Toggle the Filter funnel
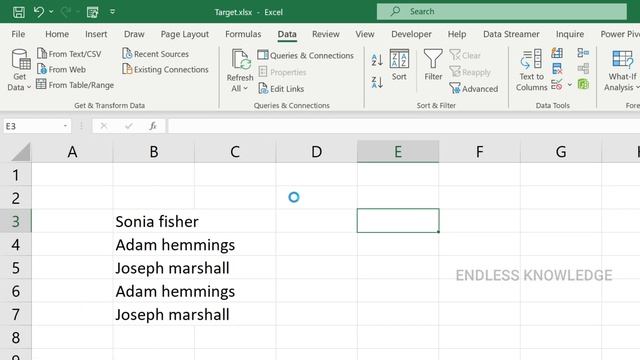 click(433, 65)
